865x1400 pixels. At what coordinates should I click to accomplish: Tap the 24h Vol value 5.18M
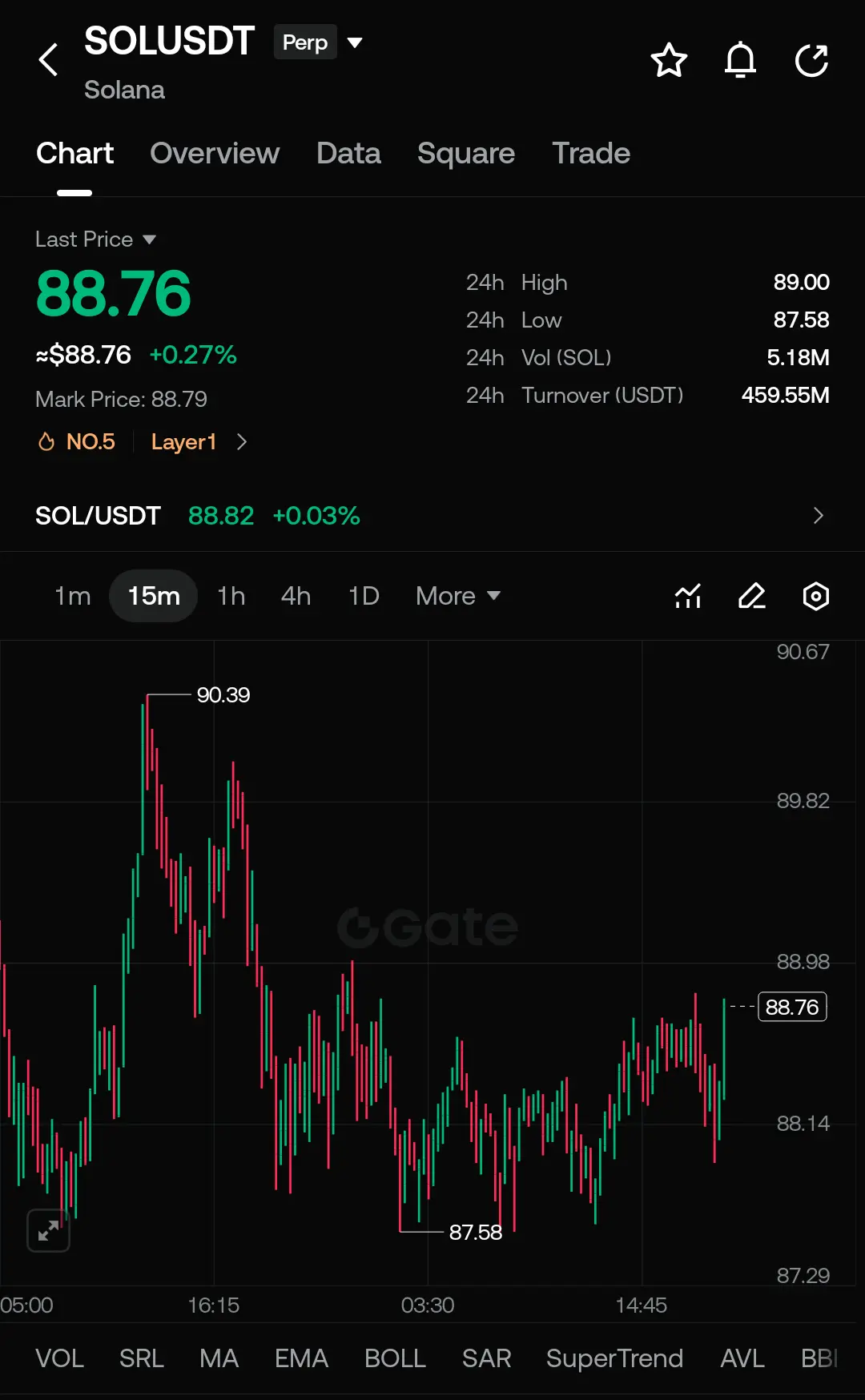(x=798, y=357)
